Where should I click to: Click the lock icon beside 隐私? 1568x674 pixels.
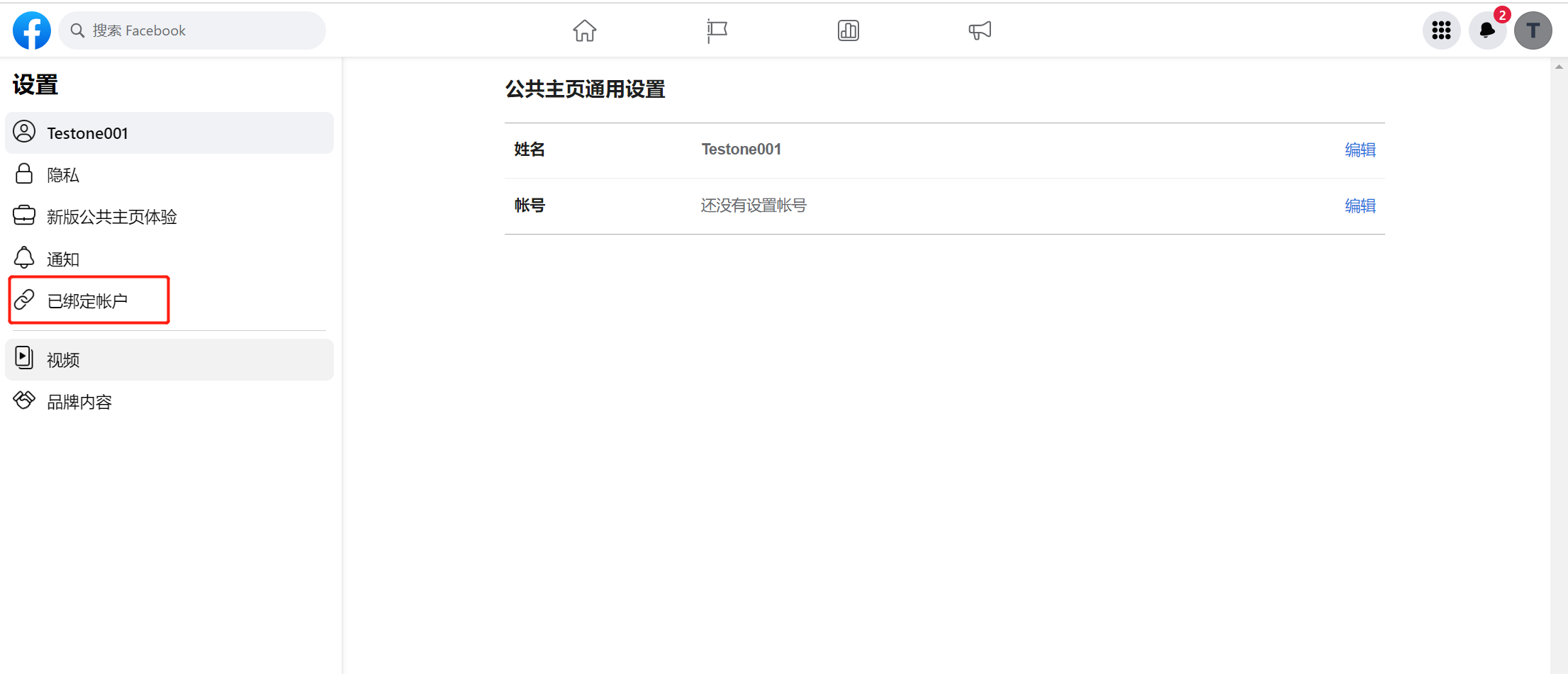(24, 174)
